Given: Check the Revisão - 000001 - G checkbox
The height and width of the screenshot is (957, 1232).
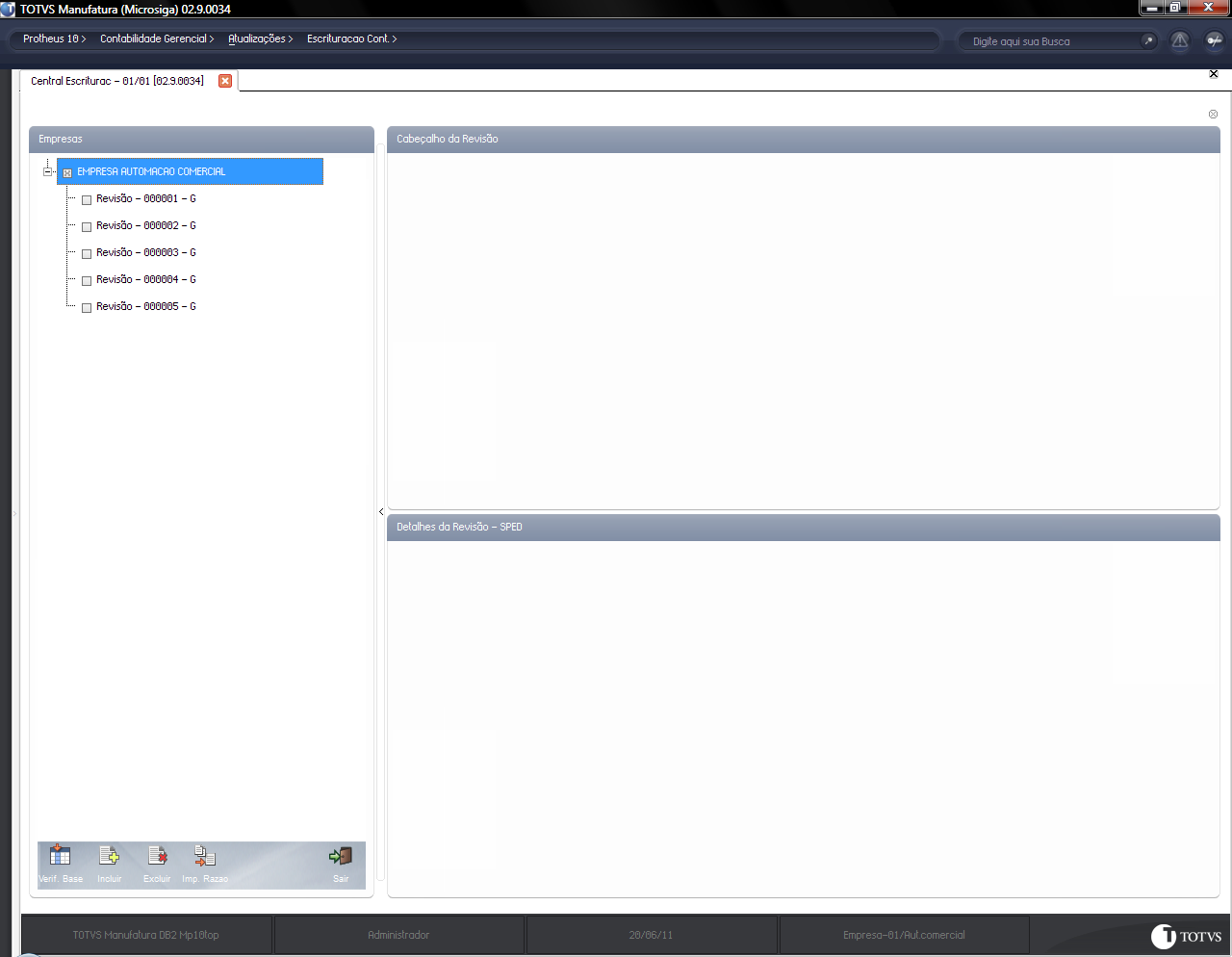Looking at the screenshot, I should [x=87, y=200].
